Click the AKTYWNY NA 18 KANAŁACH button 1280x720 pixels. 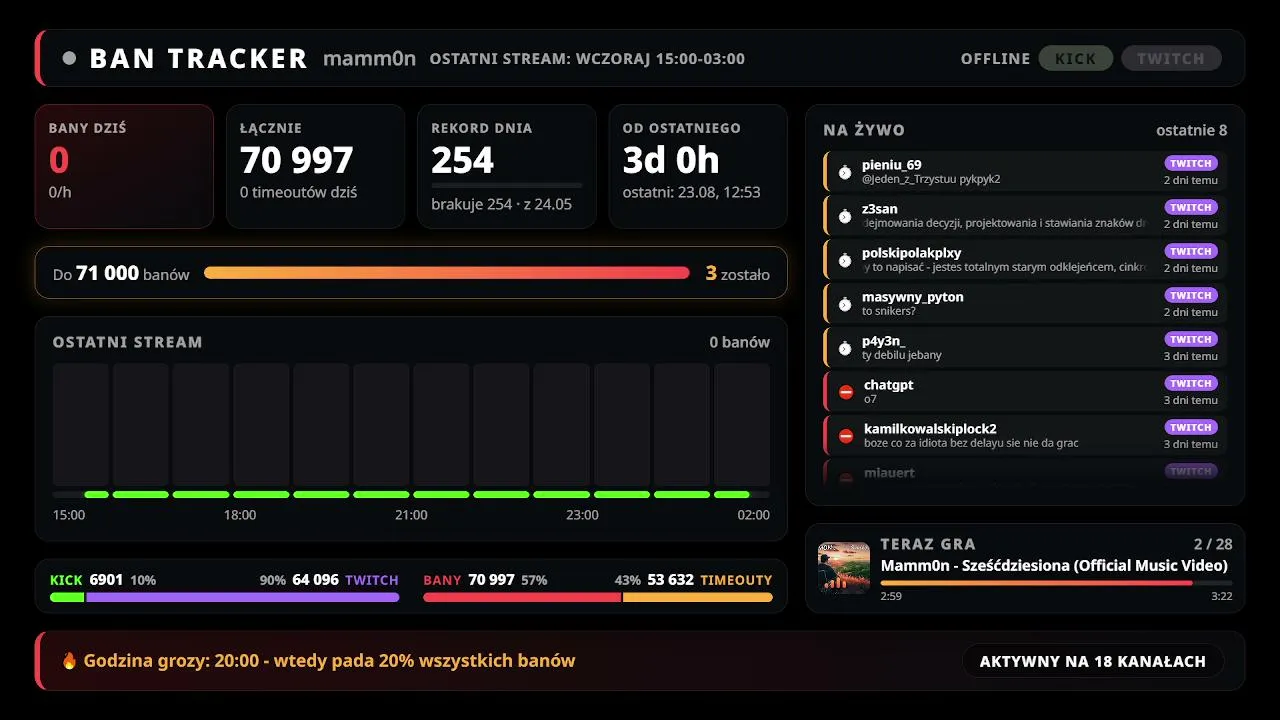(x=1093, y=661)
